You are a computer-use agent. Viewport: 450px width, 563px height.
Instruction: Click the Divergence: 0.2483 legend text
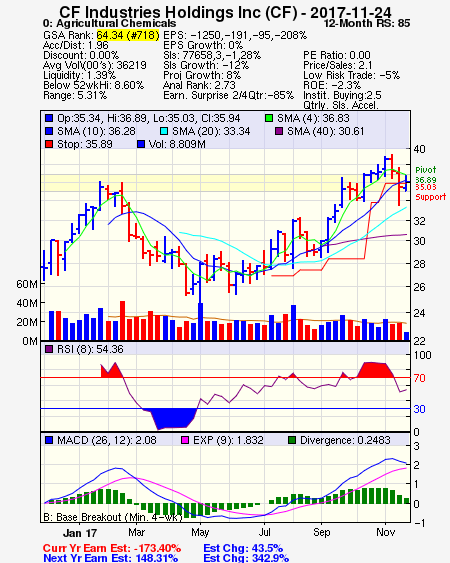coord(345,440)
